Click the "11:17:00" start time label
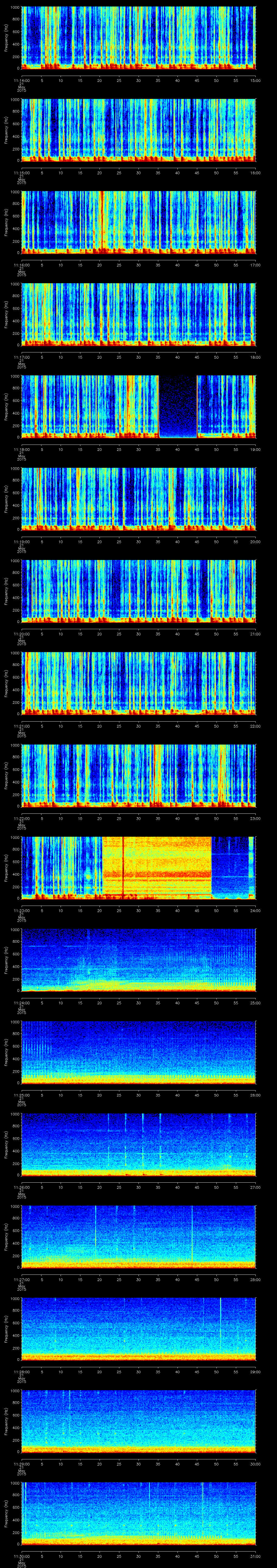The height and width of the screenshot is (1568, 277). click(22, 357)
